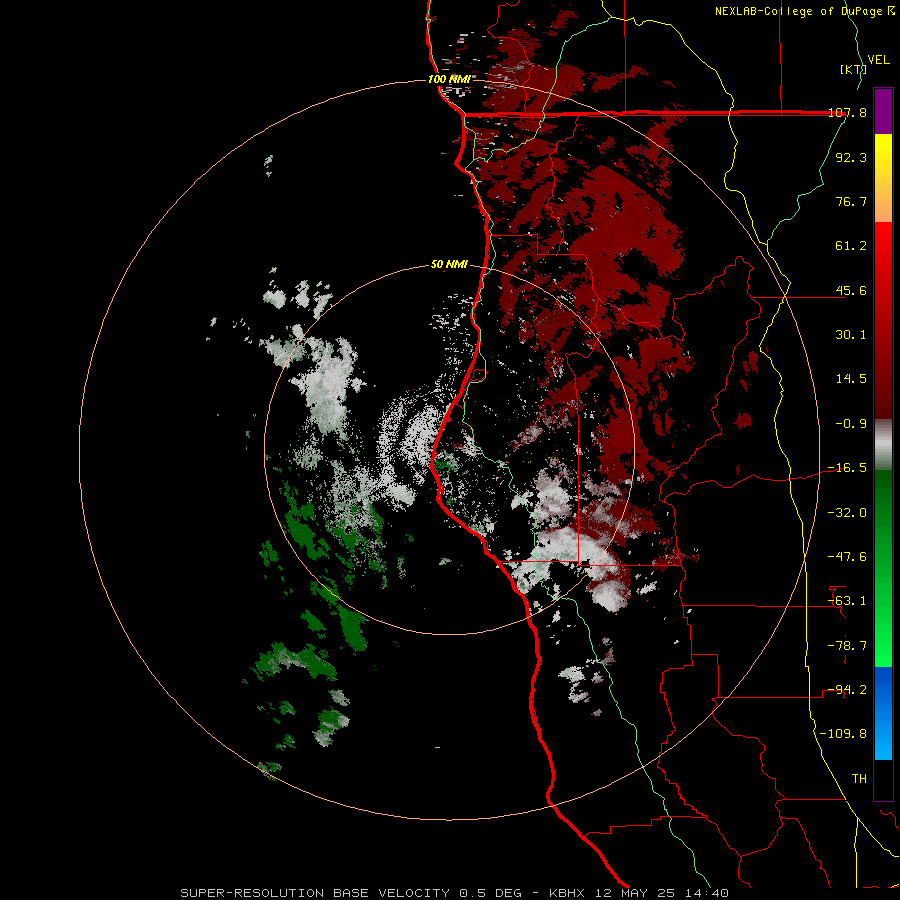Screen dimensions: 900x900
Task: Pick the gray near-zero velocity scale segment
Action: pos(883,445)
